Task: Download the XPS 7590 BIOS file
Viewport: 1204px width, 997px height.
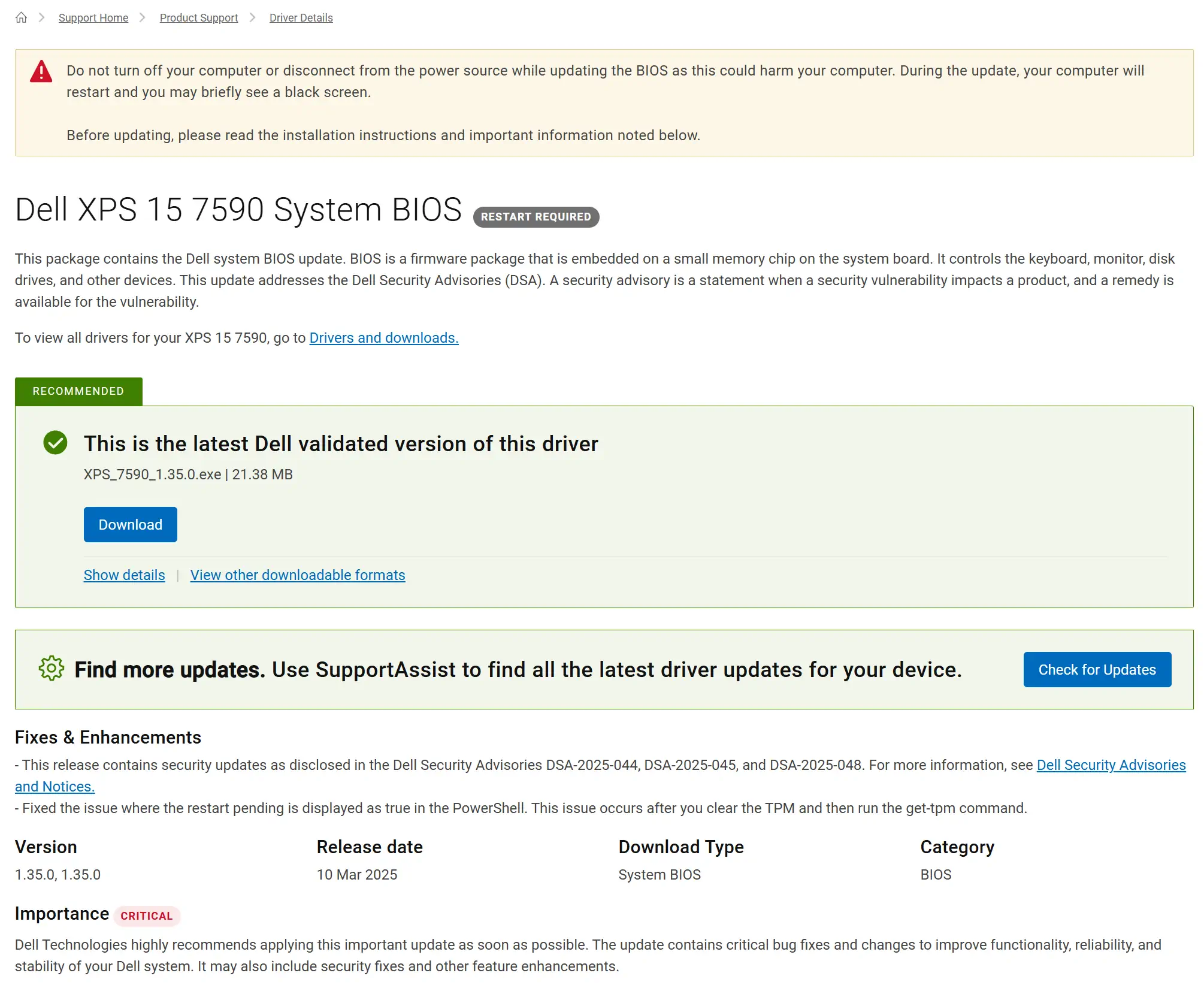Action: tap(130, 524)
